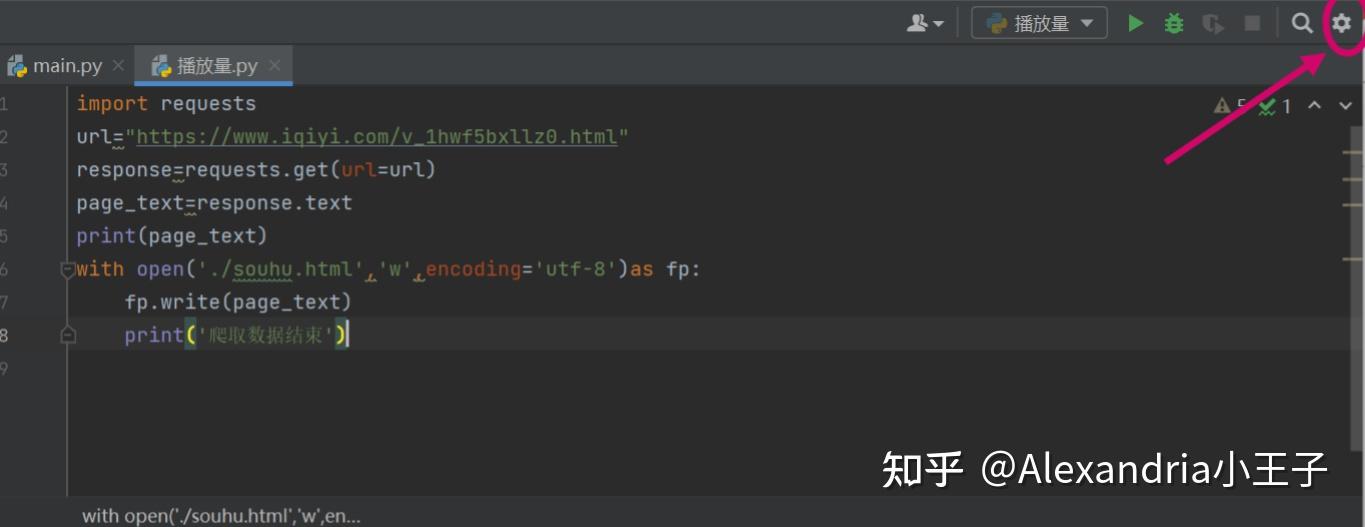Go to previous highlighted error arrow
Image resolution: width=1365 pixels, height=527 pixels.
pos(1314,105)
